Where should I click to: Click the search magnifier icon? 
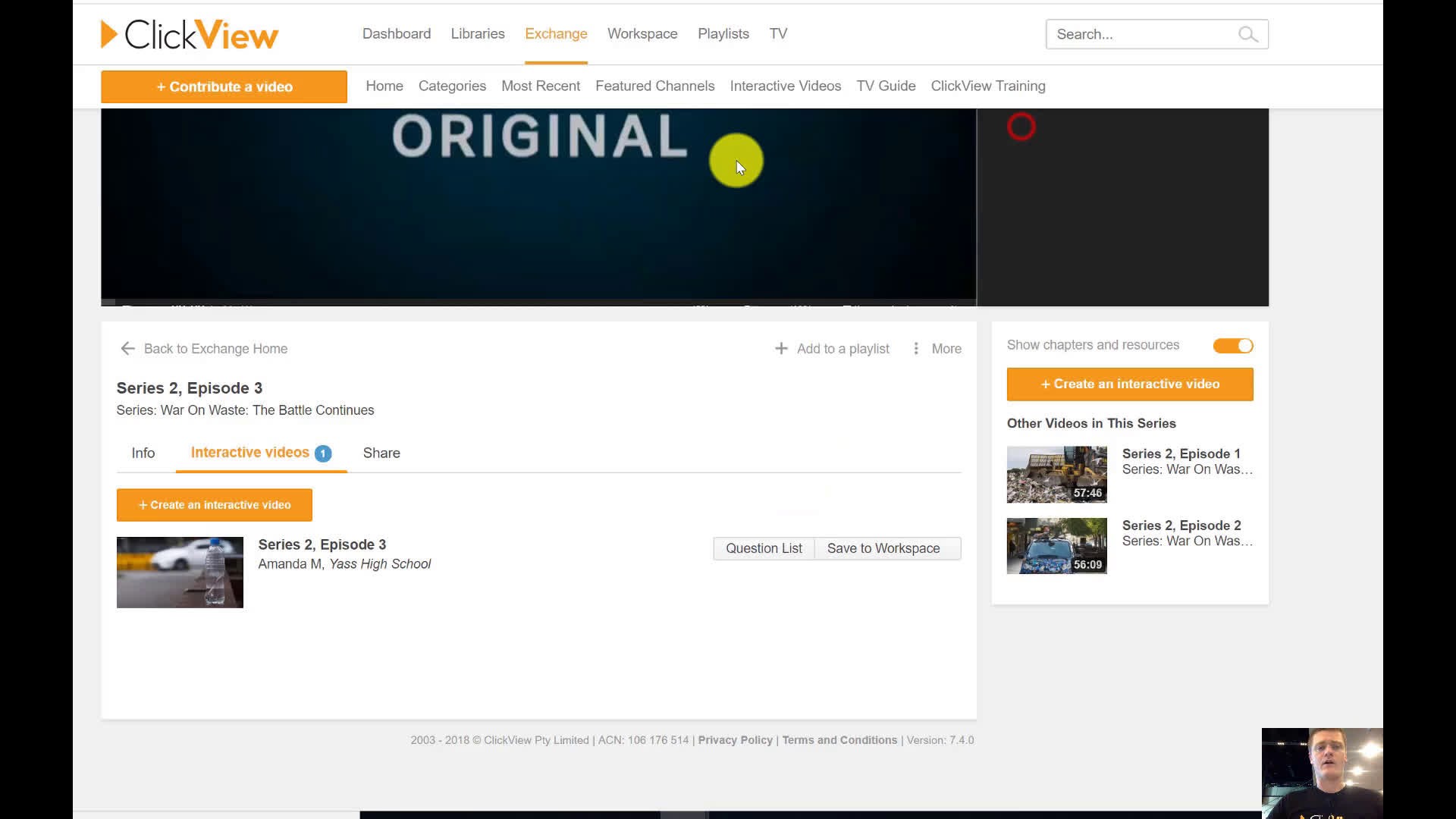click(1247, 34)
